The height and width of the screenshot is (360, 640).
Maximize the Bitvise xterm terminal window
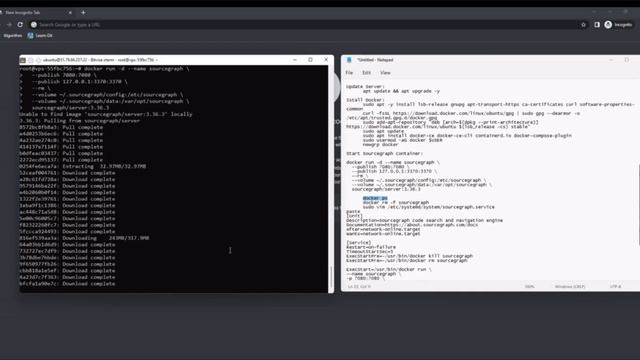(x=310, y=60)
